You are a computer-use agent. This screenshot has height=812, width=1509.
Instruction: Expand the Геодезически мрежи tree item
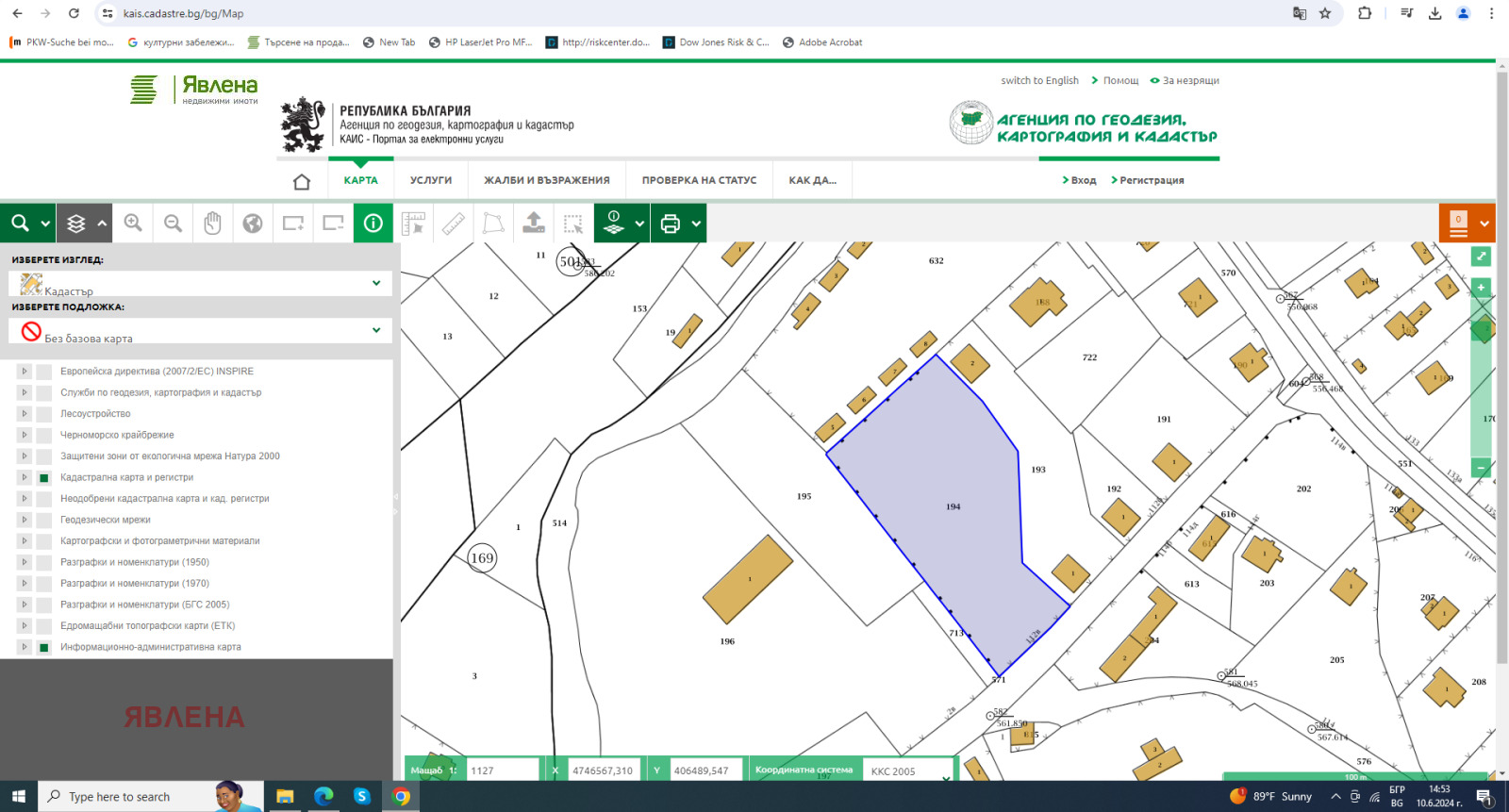click(25, 520)
